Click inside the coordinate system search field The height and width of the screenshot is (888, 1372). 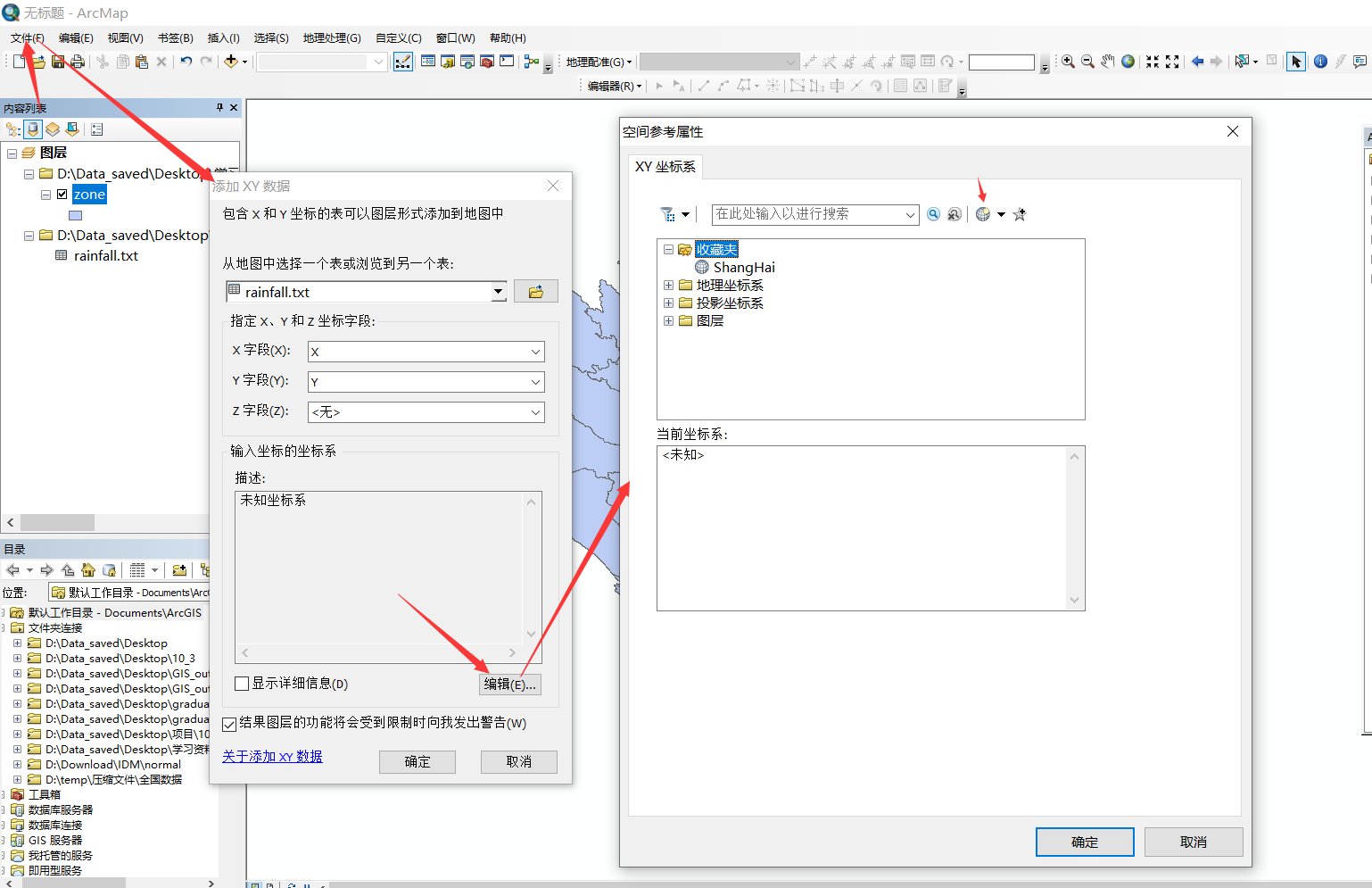tap(812, 214)
